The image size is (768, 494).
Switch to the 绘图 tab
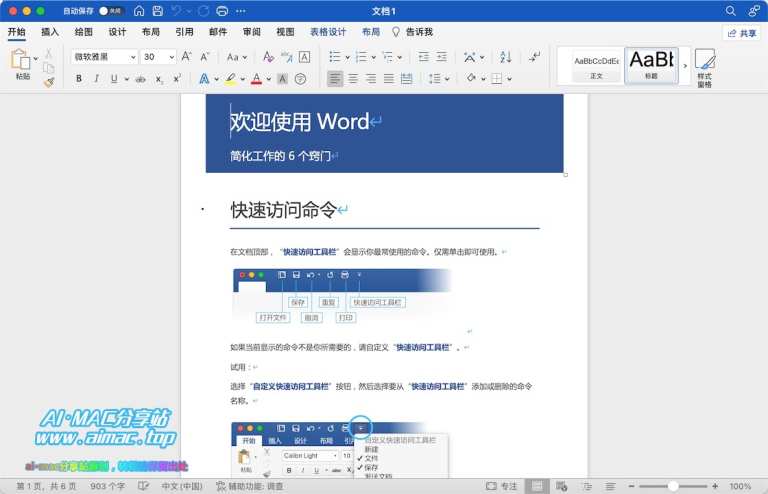(84, 32)
